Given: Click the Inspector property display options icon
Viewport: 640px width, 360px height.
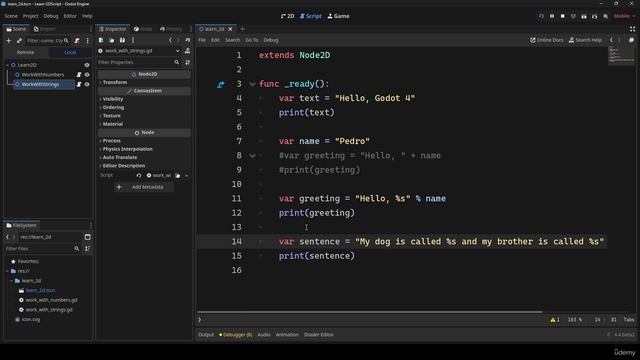Looking at the screenshot, I should tap(187, 62).
